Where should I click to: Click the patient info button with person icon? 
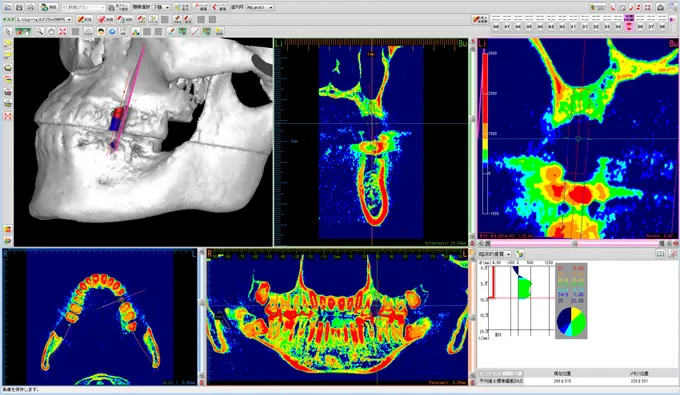point(49,7)
